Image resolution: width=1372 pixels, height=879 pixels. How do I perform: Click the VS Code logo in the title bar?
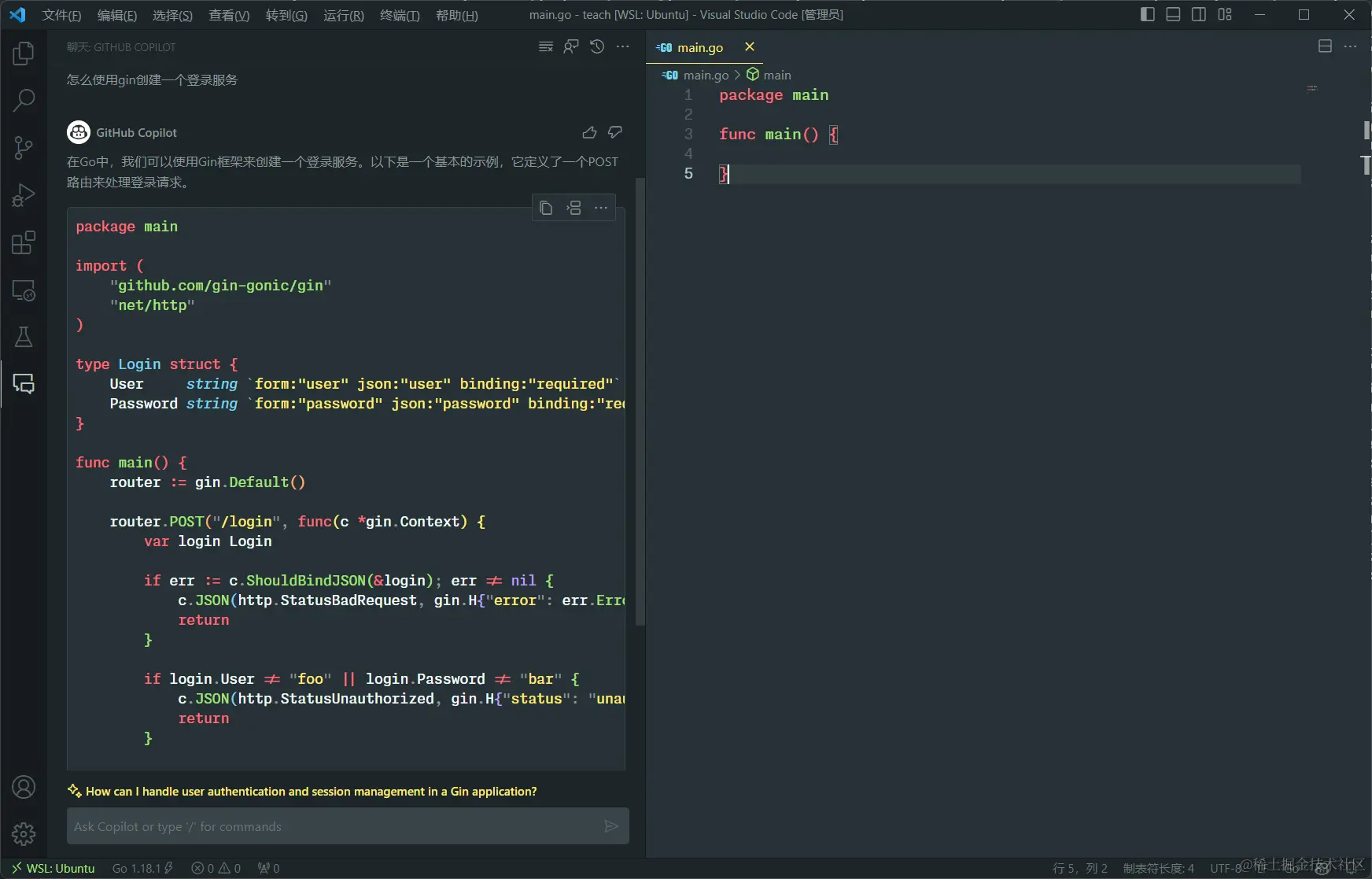[17, 15]
